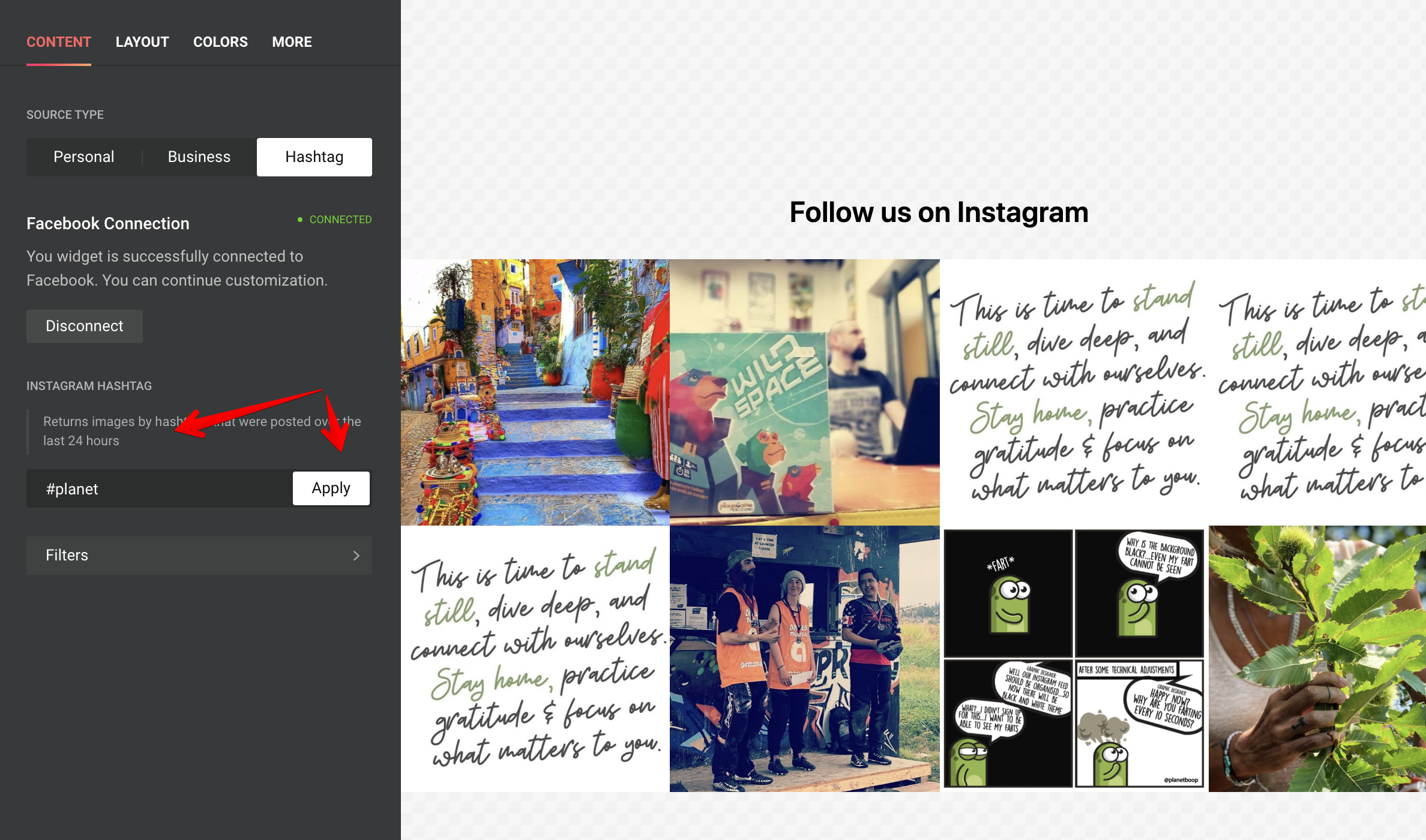
Task: Apply the hashtag with Apply button
Action: [x=331, y=488]
